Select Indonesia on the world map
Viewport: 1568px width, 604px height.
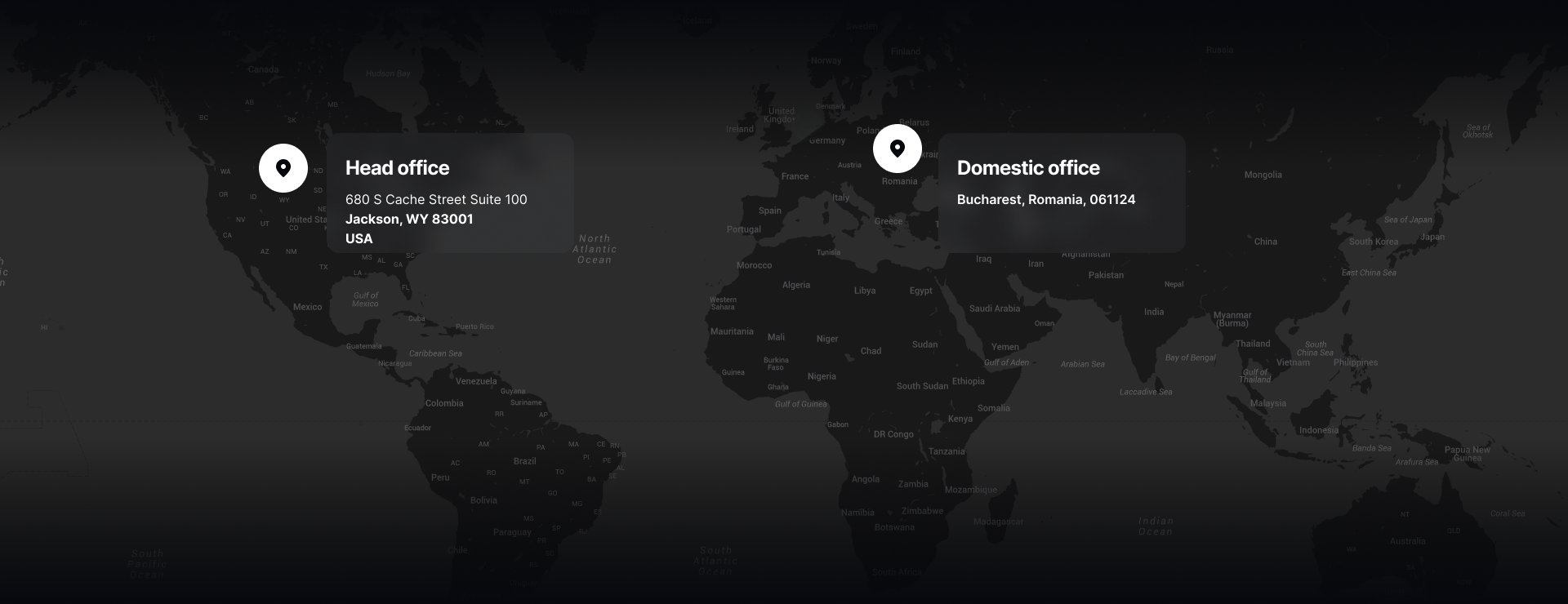click(1318, 430)
